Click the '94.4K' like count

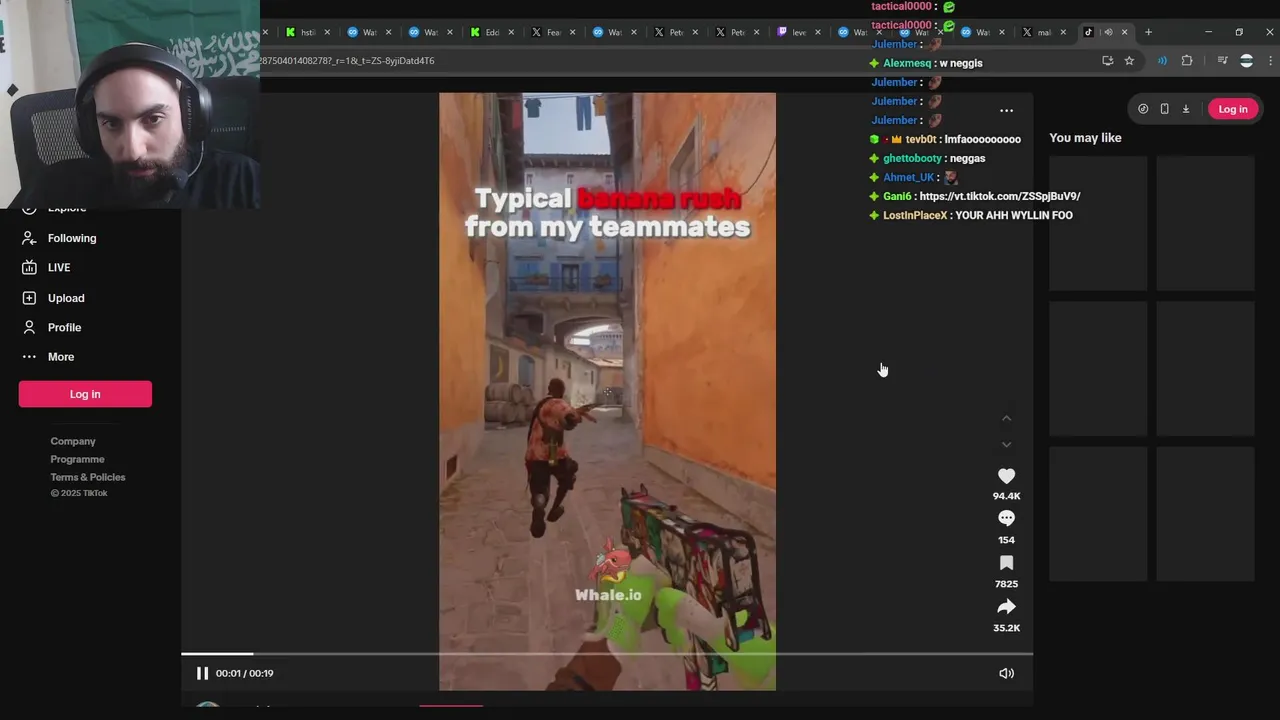point(1006,496)
